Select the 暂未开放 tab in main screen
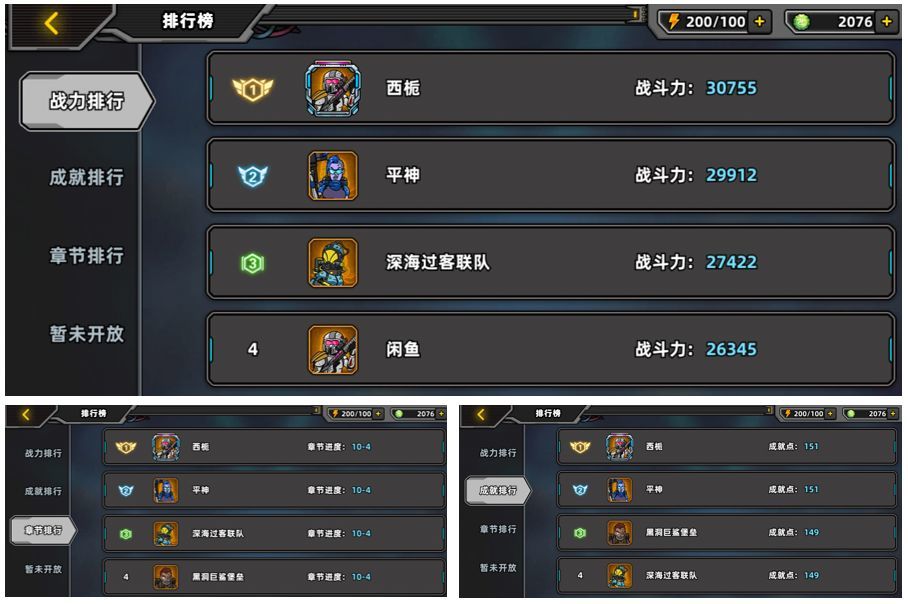Screen dimensions: 908x604 click(87, 334)
